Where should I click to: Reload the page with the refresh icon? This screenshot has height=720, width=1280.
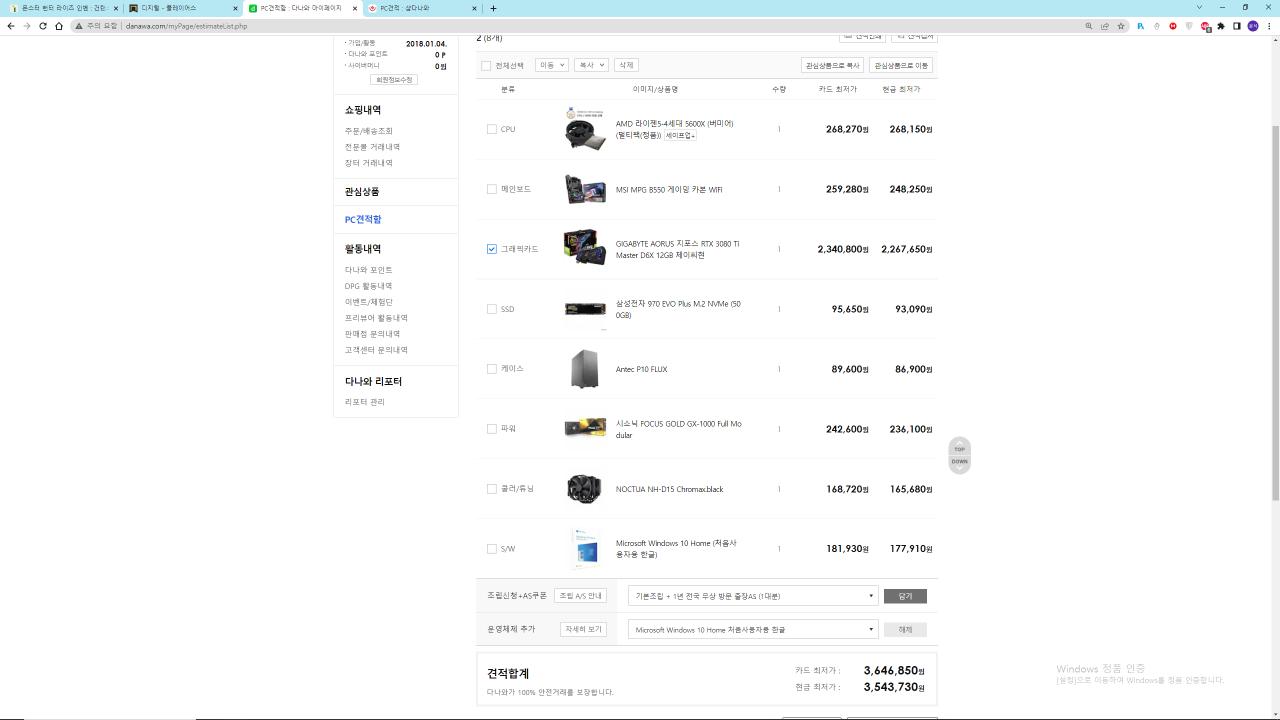[x=43, y=26]
